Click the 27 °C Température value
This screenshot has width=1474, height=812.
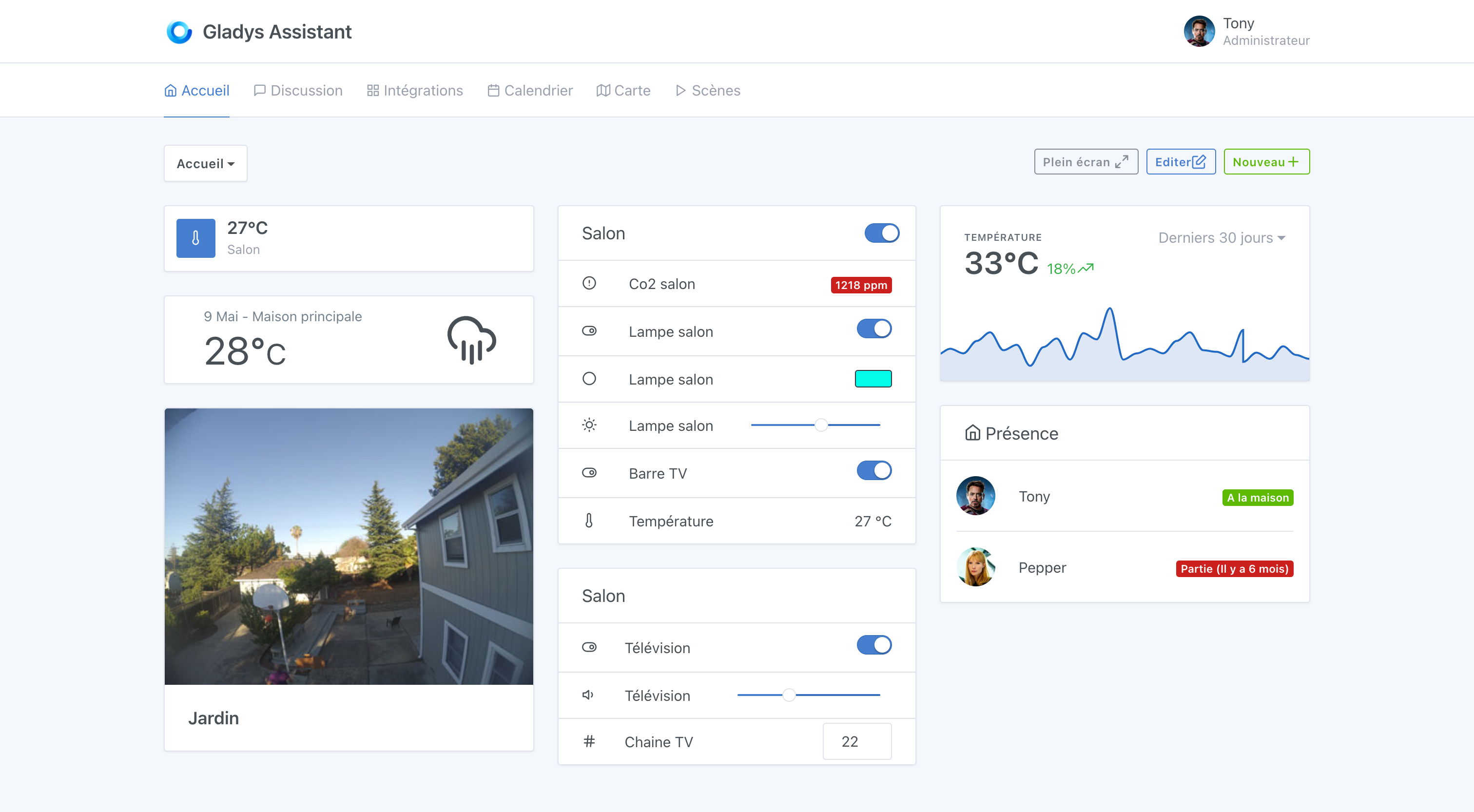pyautogui.click(x=873, y=522)
